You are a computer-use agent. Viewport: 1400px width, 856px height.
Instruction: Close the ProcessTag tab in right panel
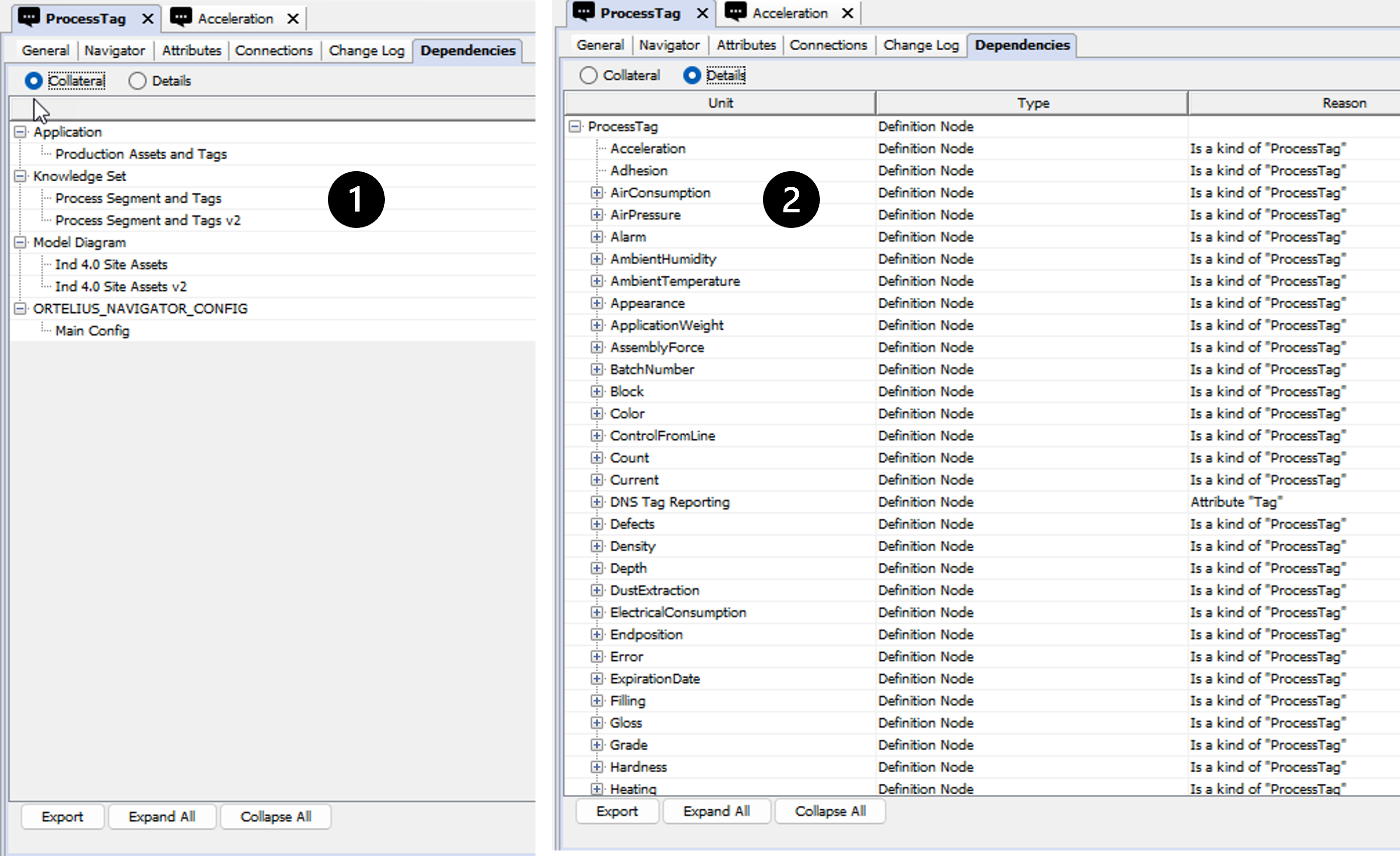click(x=703, y=13)
